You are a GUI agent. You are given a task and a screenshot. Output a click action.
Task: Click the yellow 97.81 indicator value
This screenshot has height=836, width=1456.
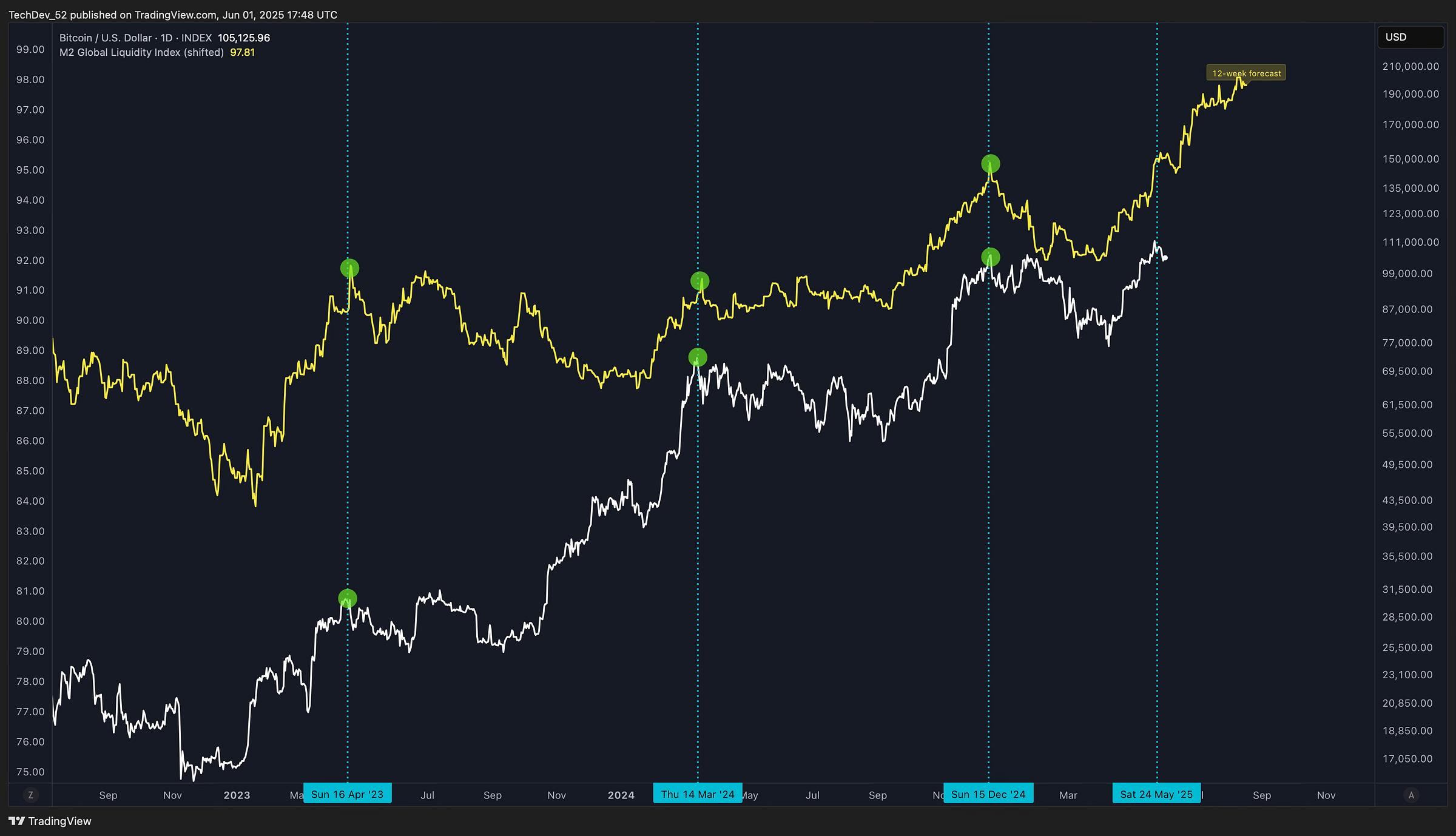click(x=242, y=53)
